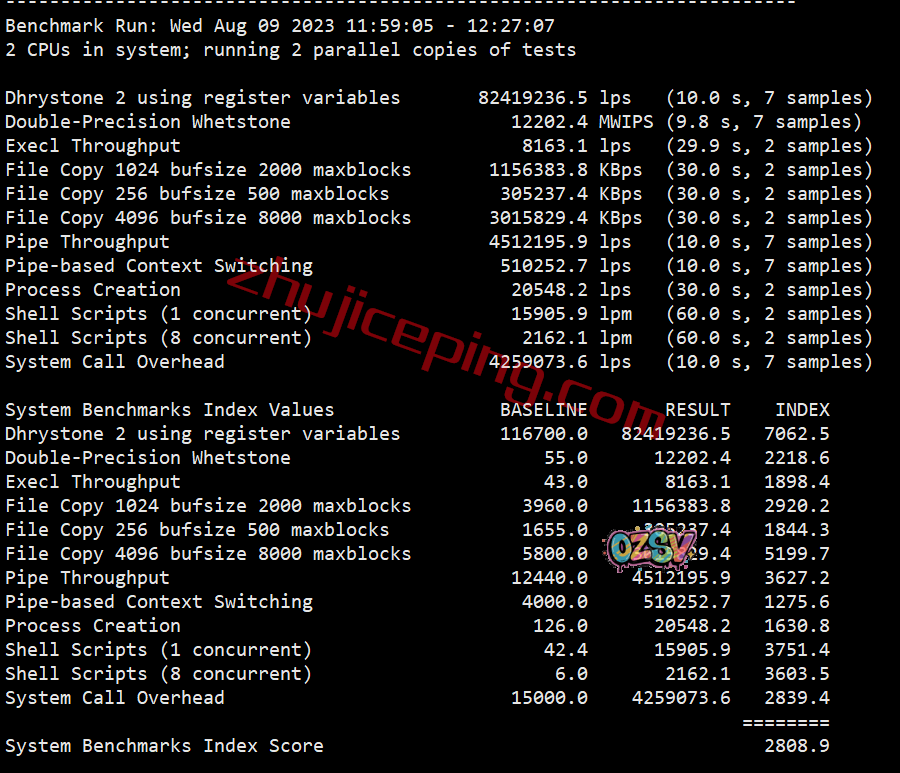Viewport: 900px width, 773px height.
Task: Click the 2 CPUs in system line
Action: pos(290,51)
